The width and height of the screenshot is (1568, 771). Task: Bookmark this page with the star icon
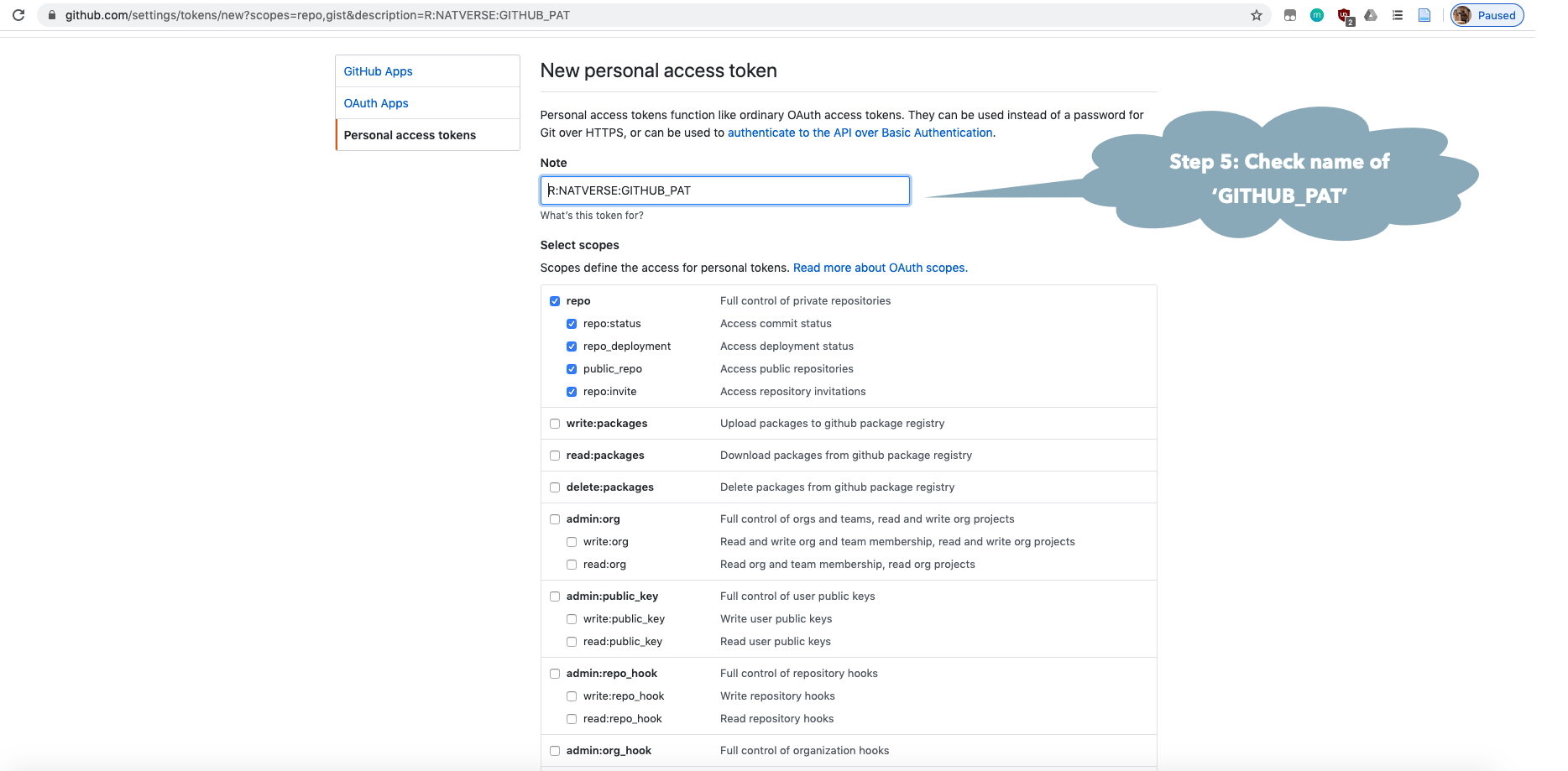point(1257,15)
